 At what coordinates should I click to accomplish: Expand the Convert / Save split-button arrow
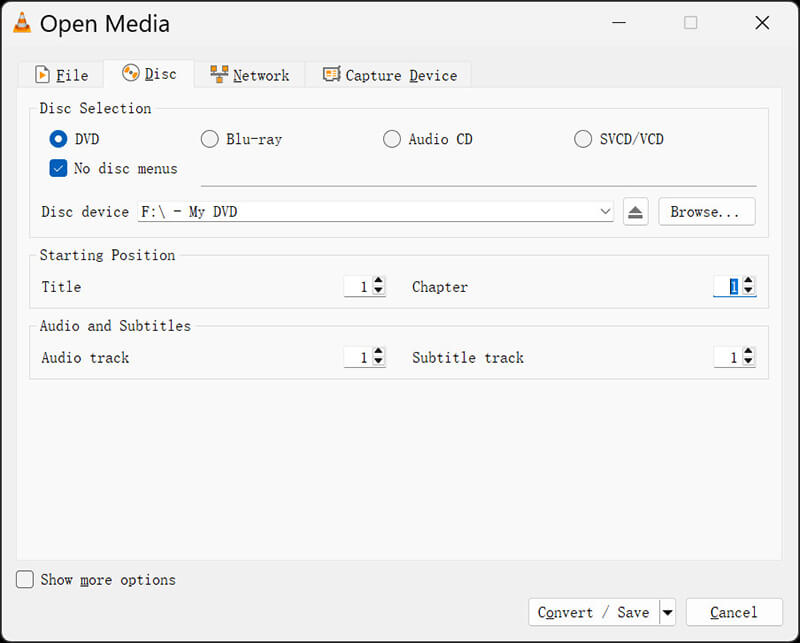tap(667, 612)
